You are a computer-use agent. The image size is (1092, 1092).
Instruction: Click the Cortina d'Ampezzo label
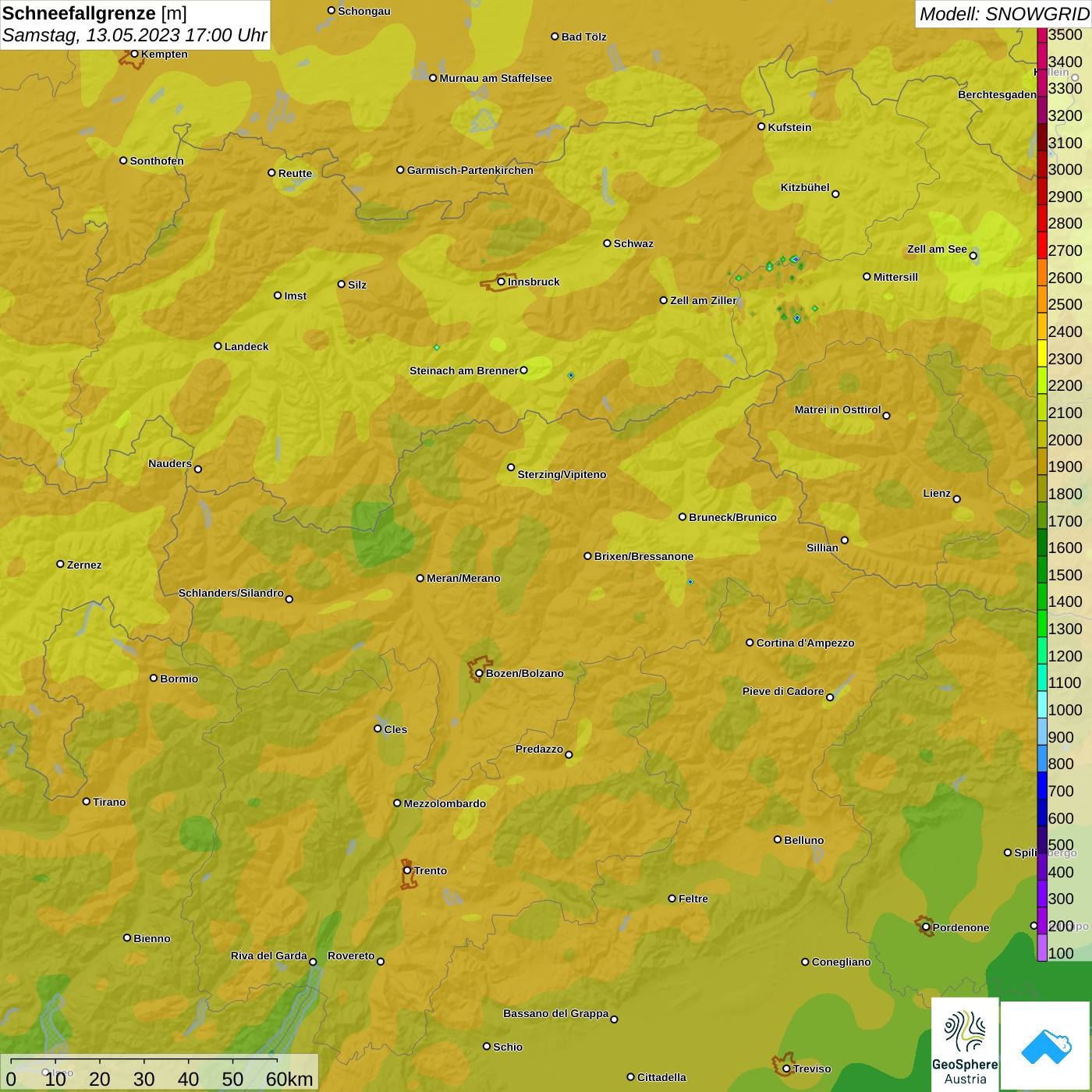tap(805, 643)
